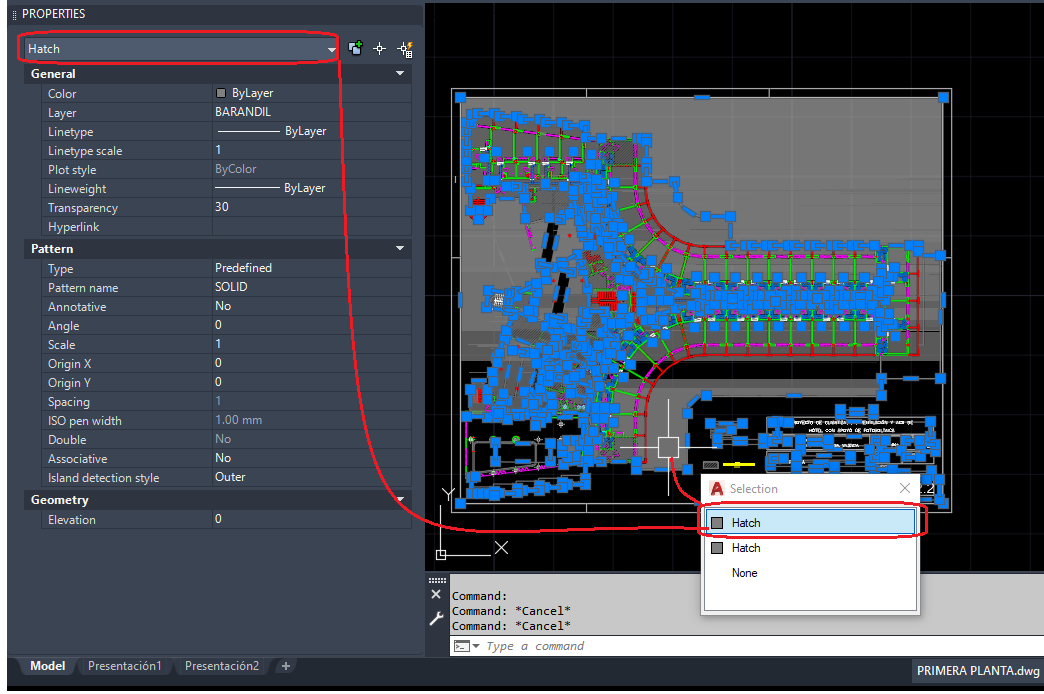This screenshot has width=1044, height=694.
Task: Click the Hyperlink property field
Action: pos(312,226)
